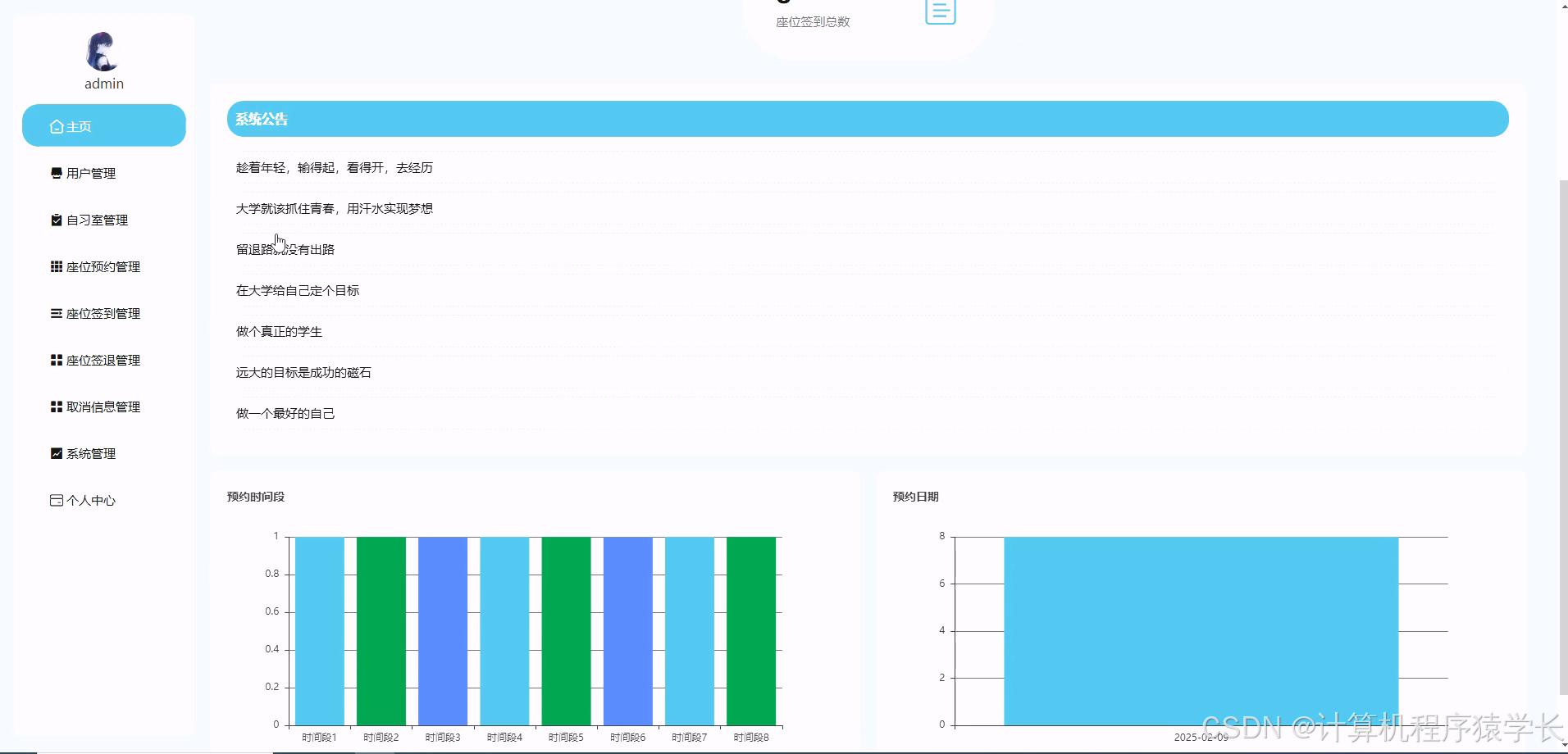Click the green 时间段8 bar

[751, 631]
